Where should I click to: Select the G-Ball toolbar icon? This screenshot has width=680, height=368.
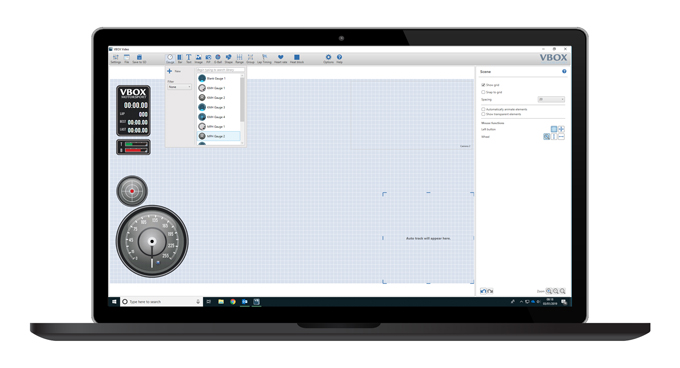[x=218, y=59]
